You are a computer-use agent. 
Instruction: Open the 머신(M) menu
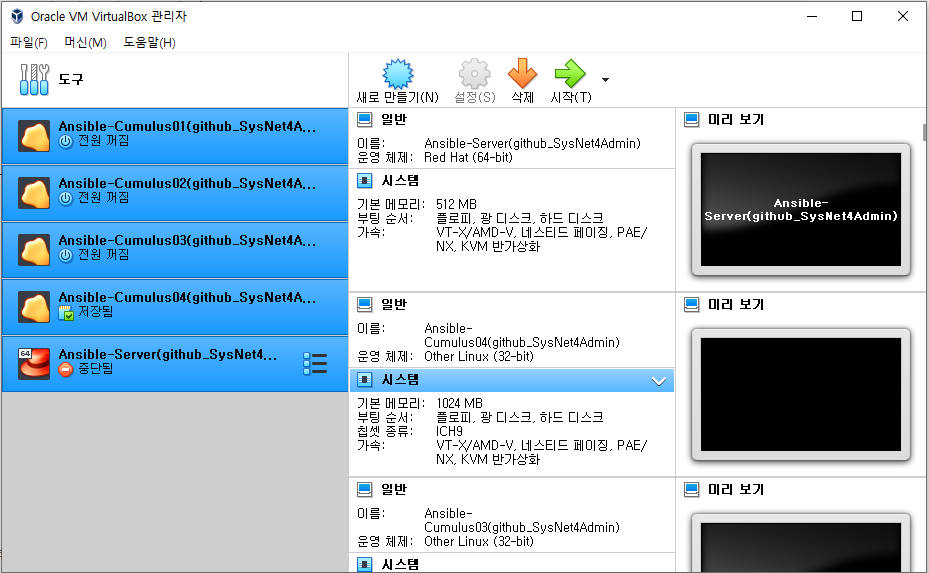(x=85, y=43)
